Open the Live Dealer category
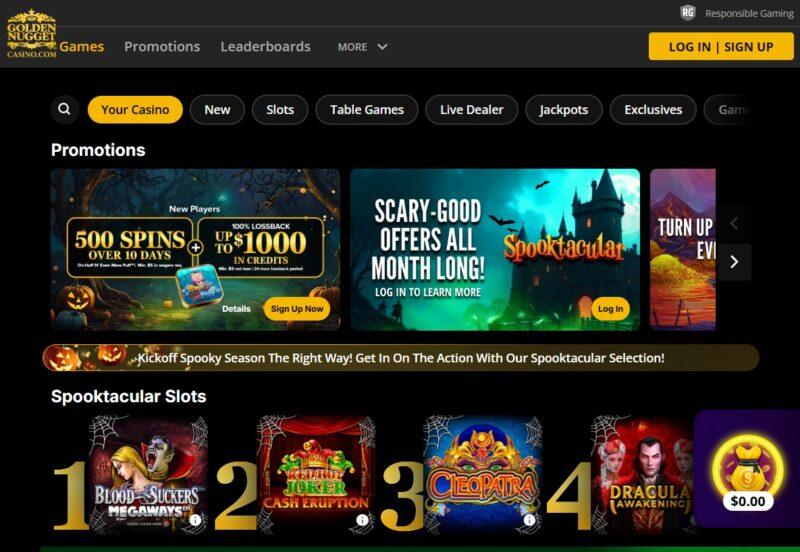The height and width of the screenshot is (552, 800). coord(472,110)
